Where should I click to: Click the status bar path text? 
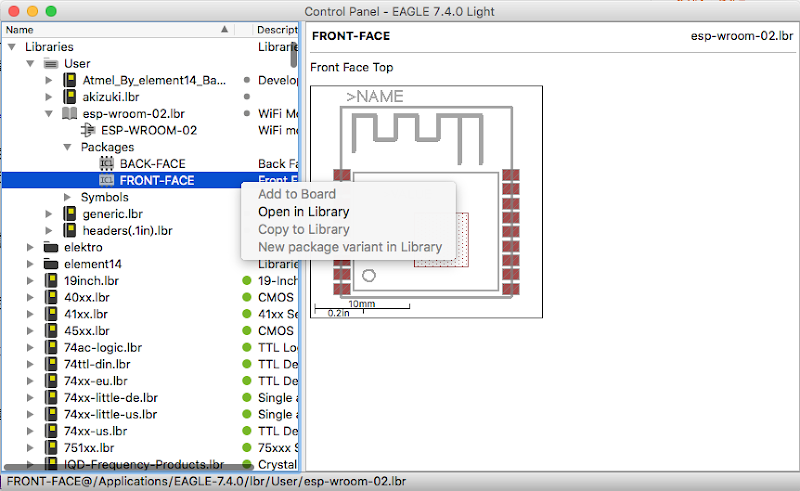point(206,481)
